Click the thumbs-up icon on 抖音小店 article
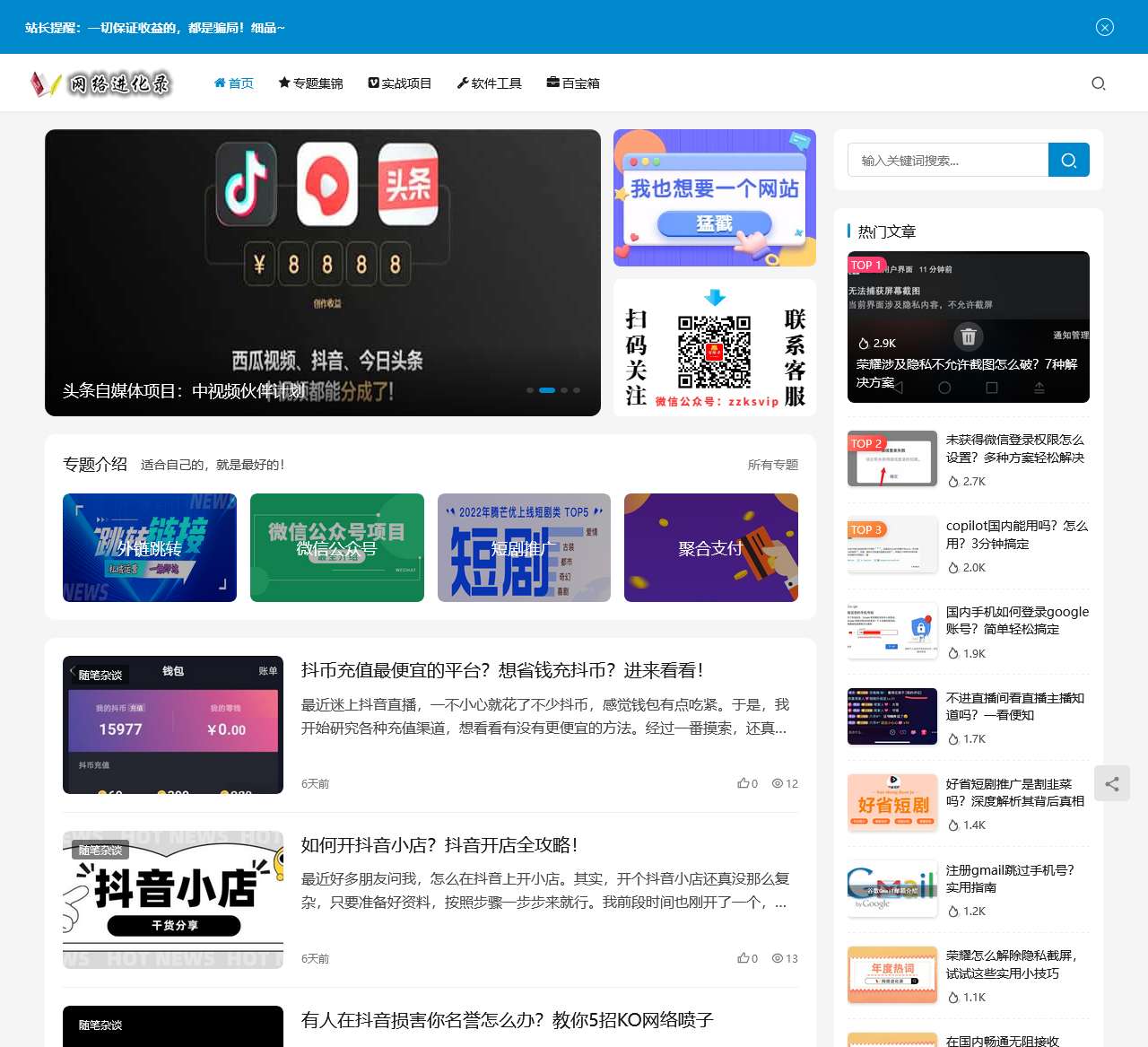The image size is (1148, 1047). (x=744, y=958)
